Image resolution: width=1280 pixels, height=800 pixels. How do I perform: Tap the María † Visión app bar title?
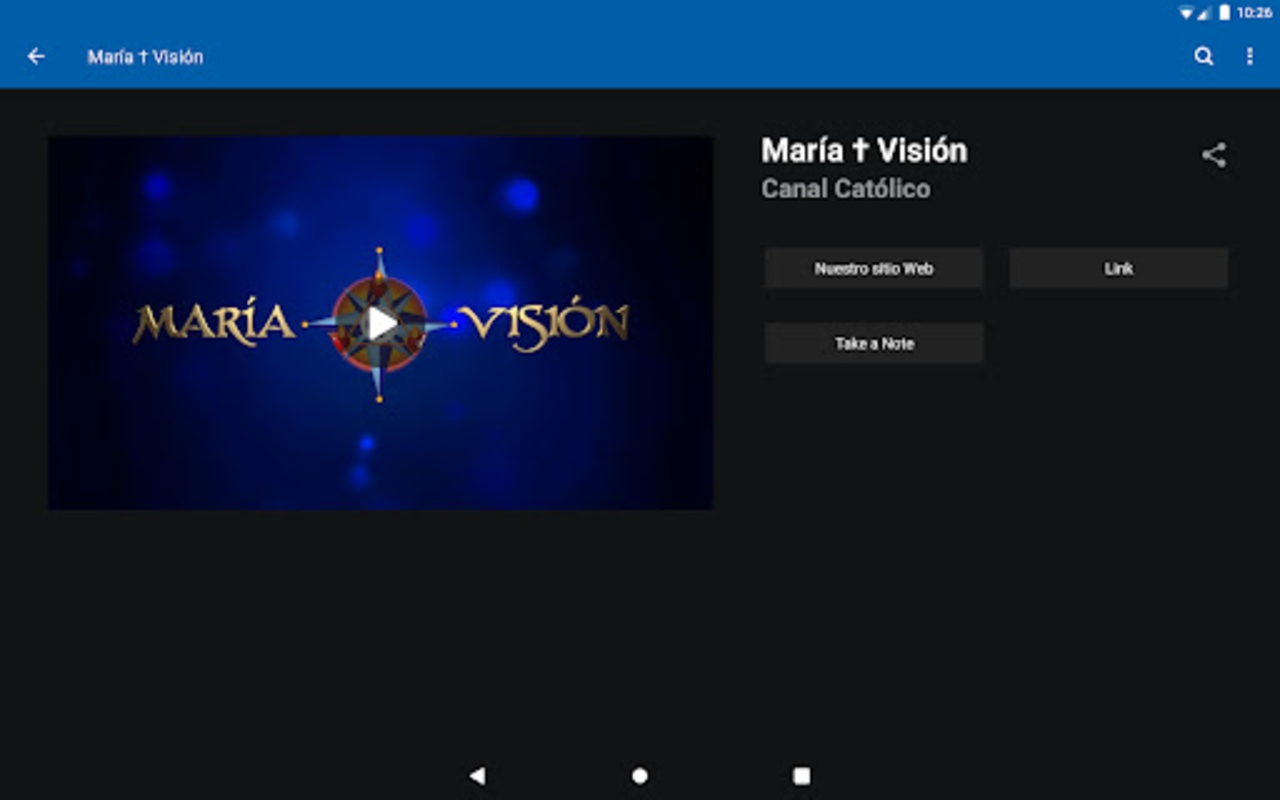point(145,57)
